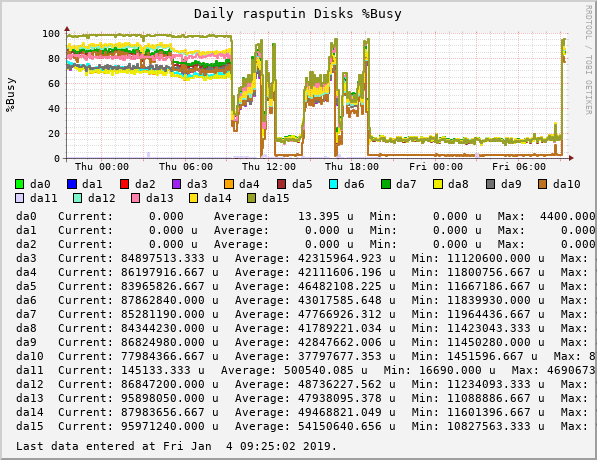The height and width of the screenshot is (460, 597).
Task: Click the da11 lavender legend swatch
Action: [20, 198]
